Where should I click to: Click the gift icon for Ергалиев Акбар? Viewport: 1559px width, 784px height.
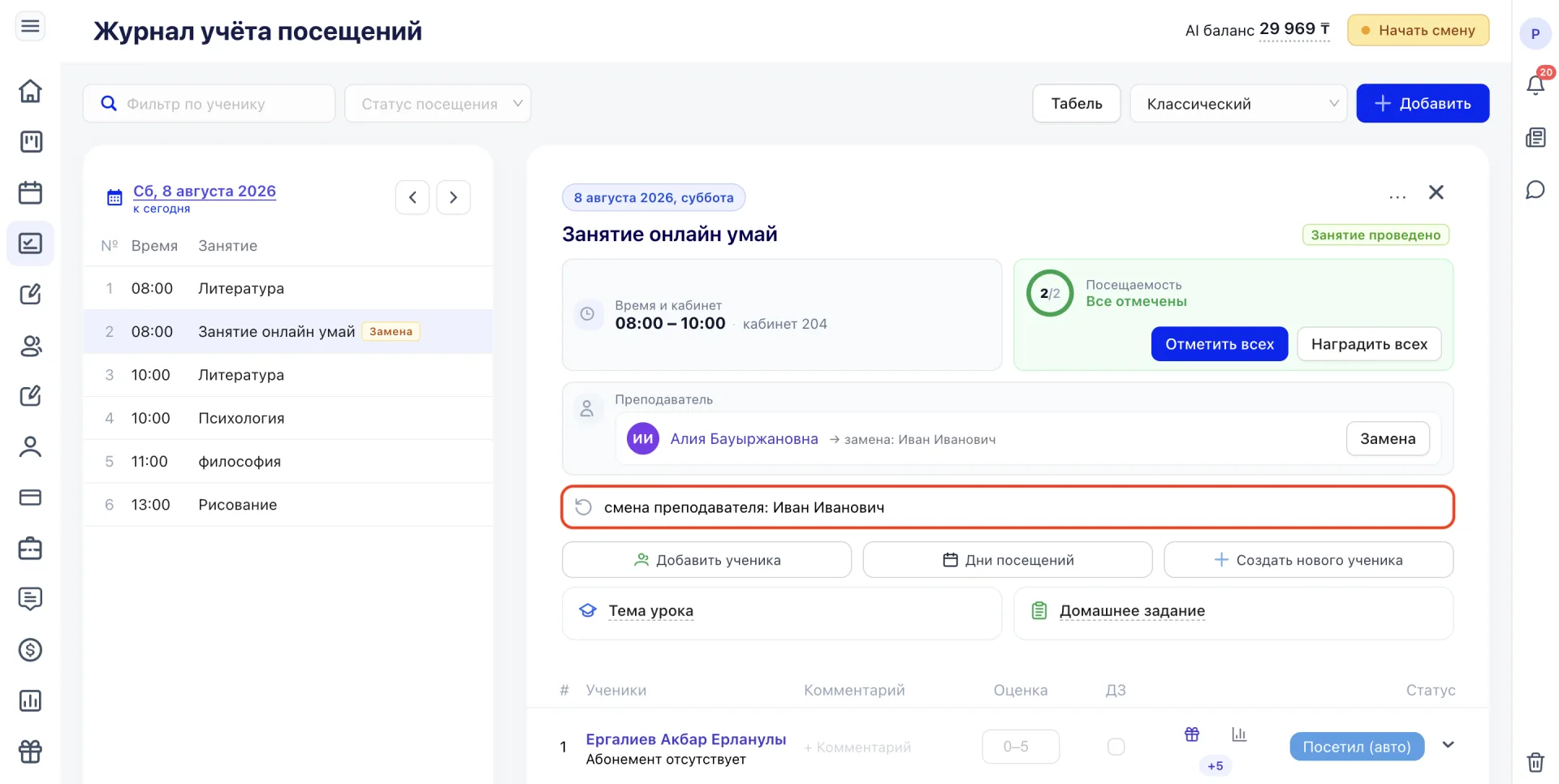(x=1192, y=734)
